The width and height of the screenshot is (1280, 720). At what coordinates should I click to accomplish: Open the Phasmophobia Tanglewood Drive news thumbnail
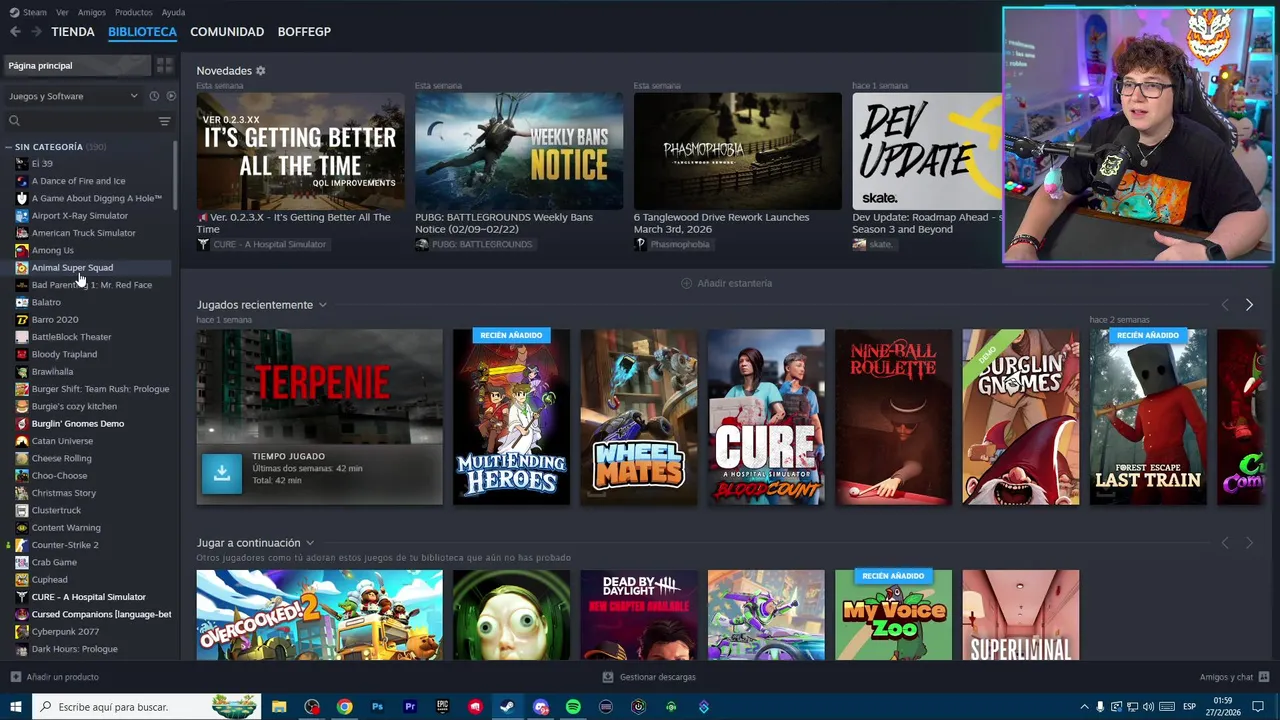click(x=738, y=151)
